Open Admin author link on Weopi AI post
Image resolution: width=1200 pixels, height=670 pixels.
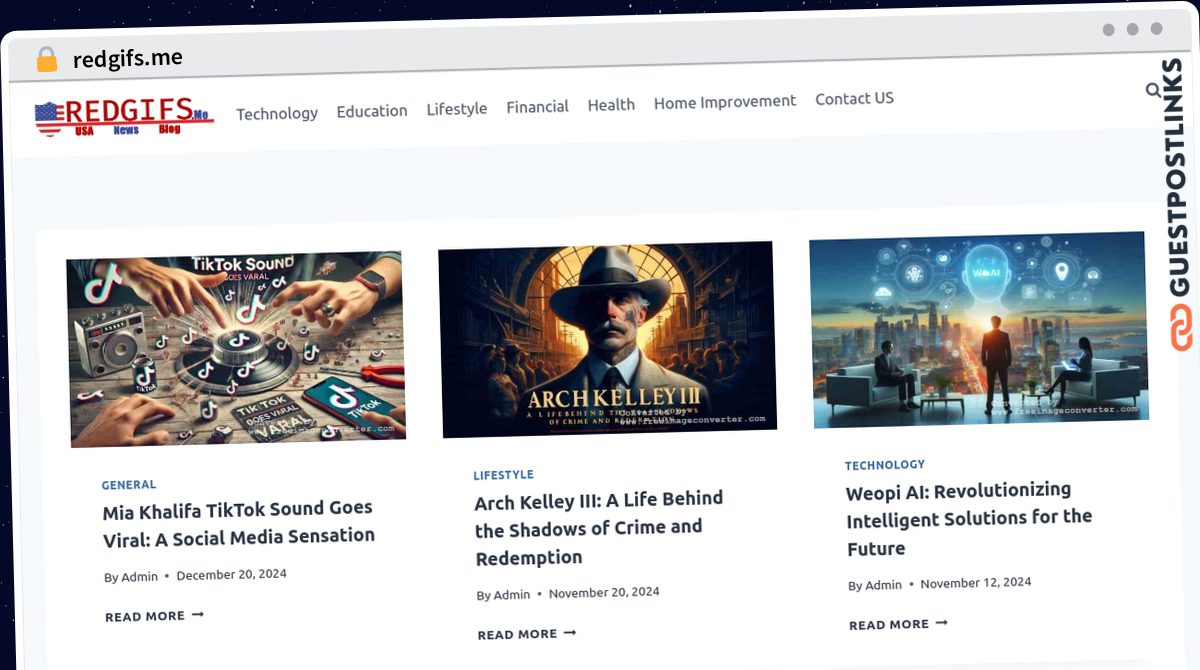[x=883, y=585]
